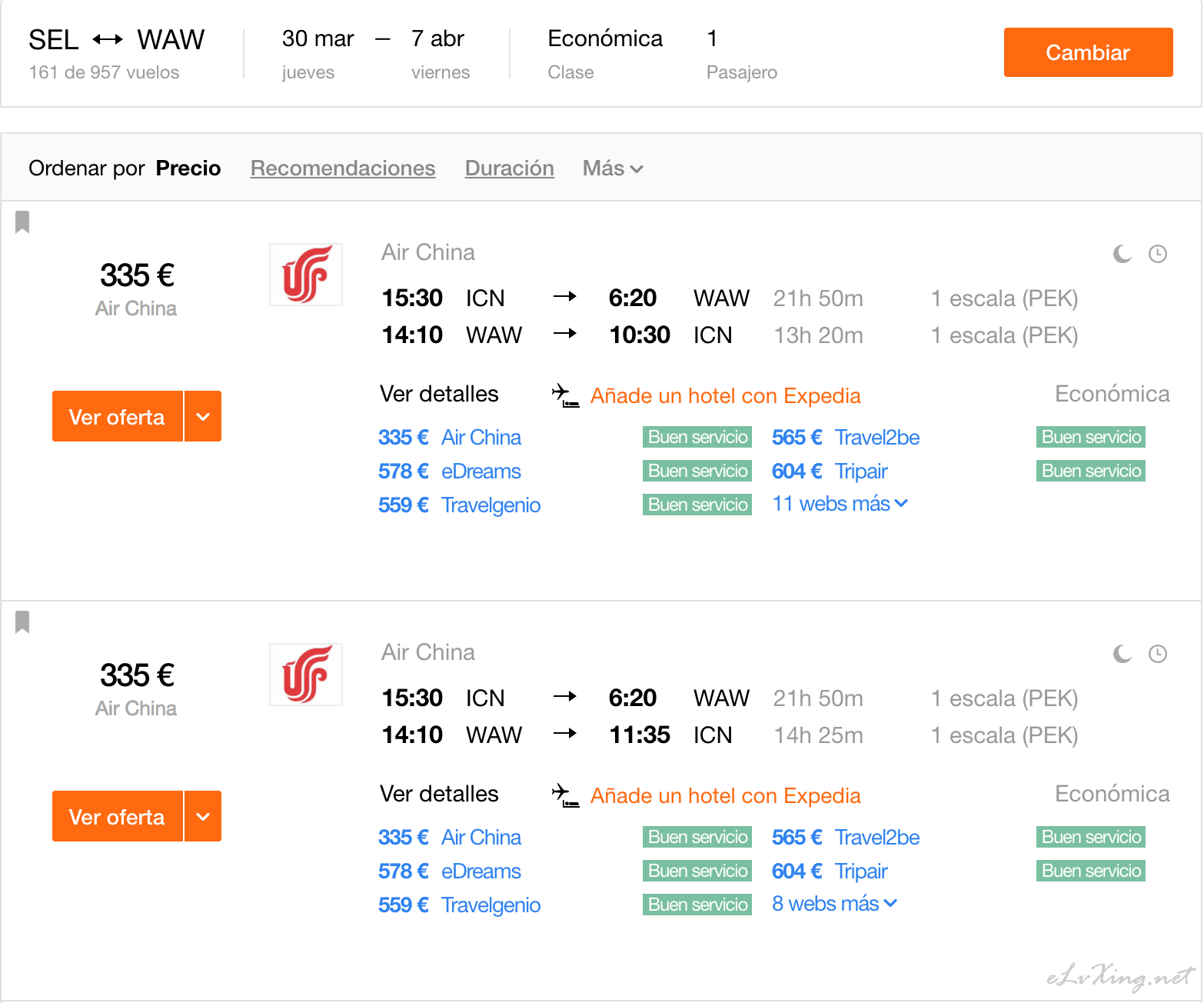This screenshot has height=1003, width=1204.
Task: Open Añade un hotel con Expedia in first result
Action: coord(725,396)
